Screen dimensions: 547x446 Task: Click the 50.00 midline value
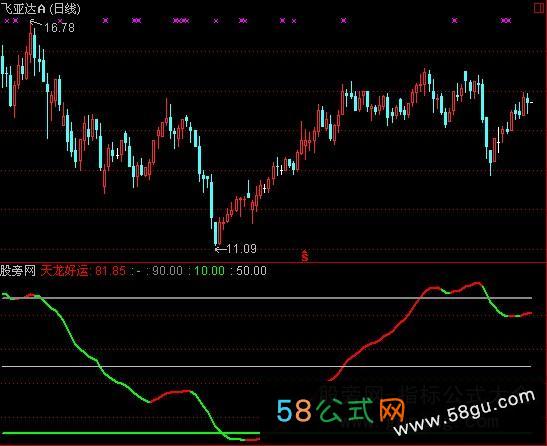point(252,270)
